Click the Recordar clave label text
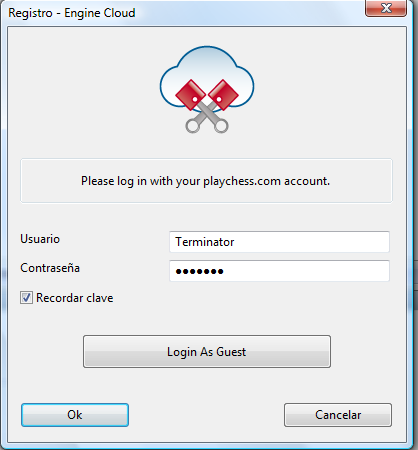This screenshot has height=450, width=418. click(x=75, y=298)
